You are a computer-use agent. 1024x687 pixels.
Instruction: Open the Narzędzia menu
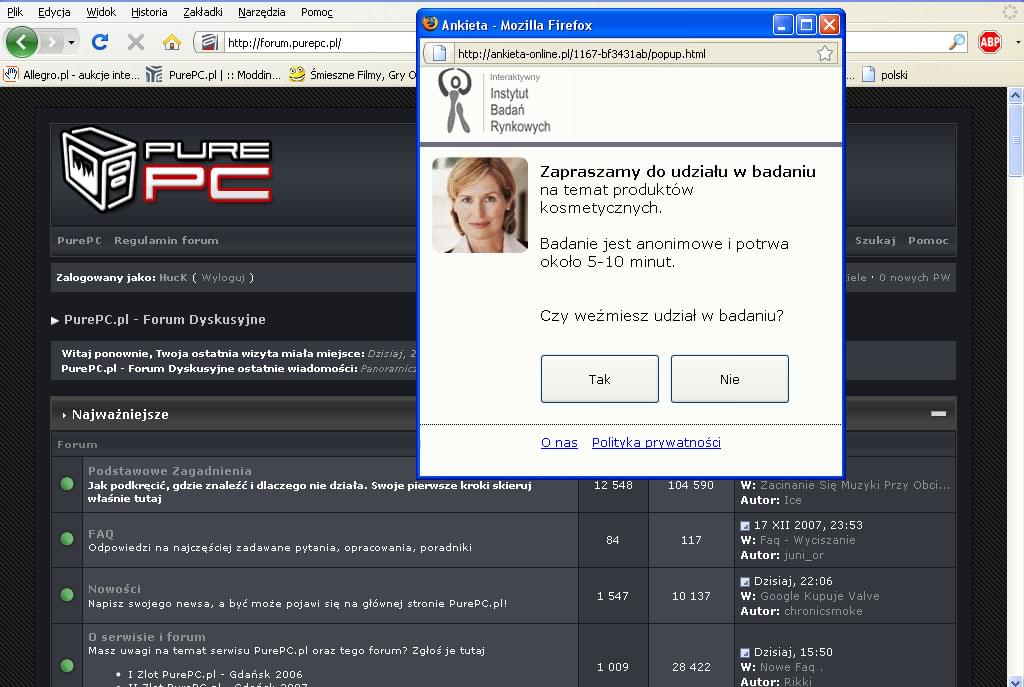[261, 12]
